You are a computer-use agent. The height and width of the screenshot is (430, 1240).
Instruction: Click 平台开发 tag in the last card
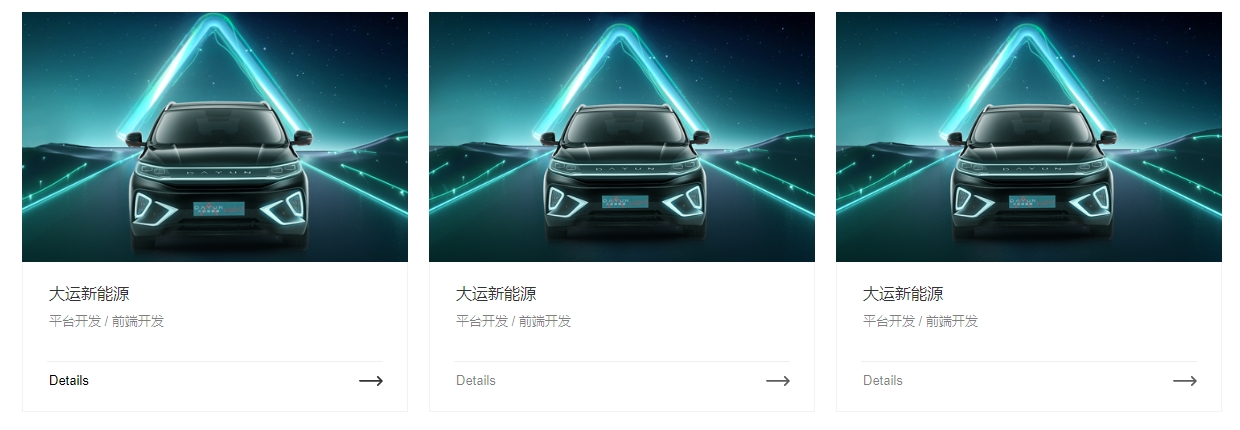[889, 321]
